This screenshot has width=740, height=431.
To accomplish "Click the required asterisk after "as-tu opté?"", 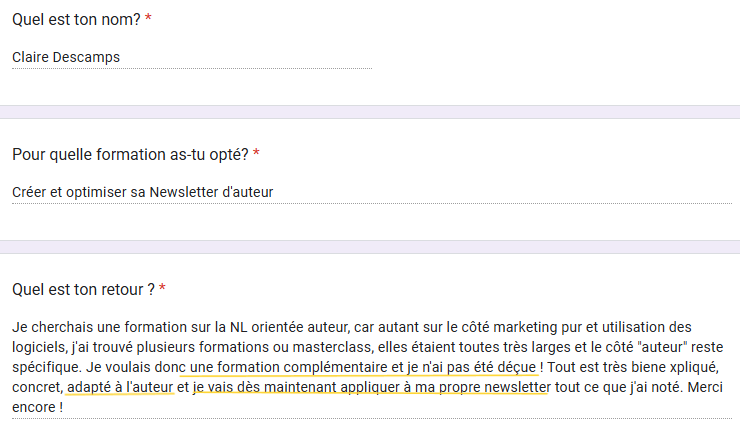I will [256, 155].
